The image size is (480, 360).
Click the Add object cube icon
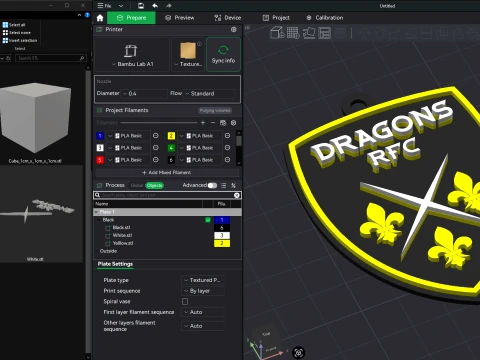277,33
